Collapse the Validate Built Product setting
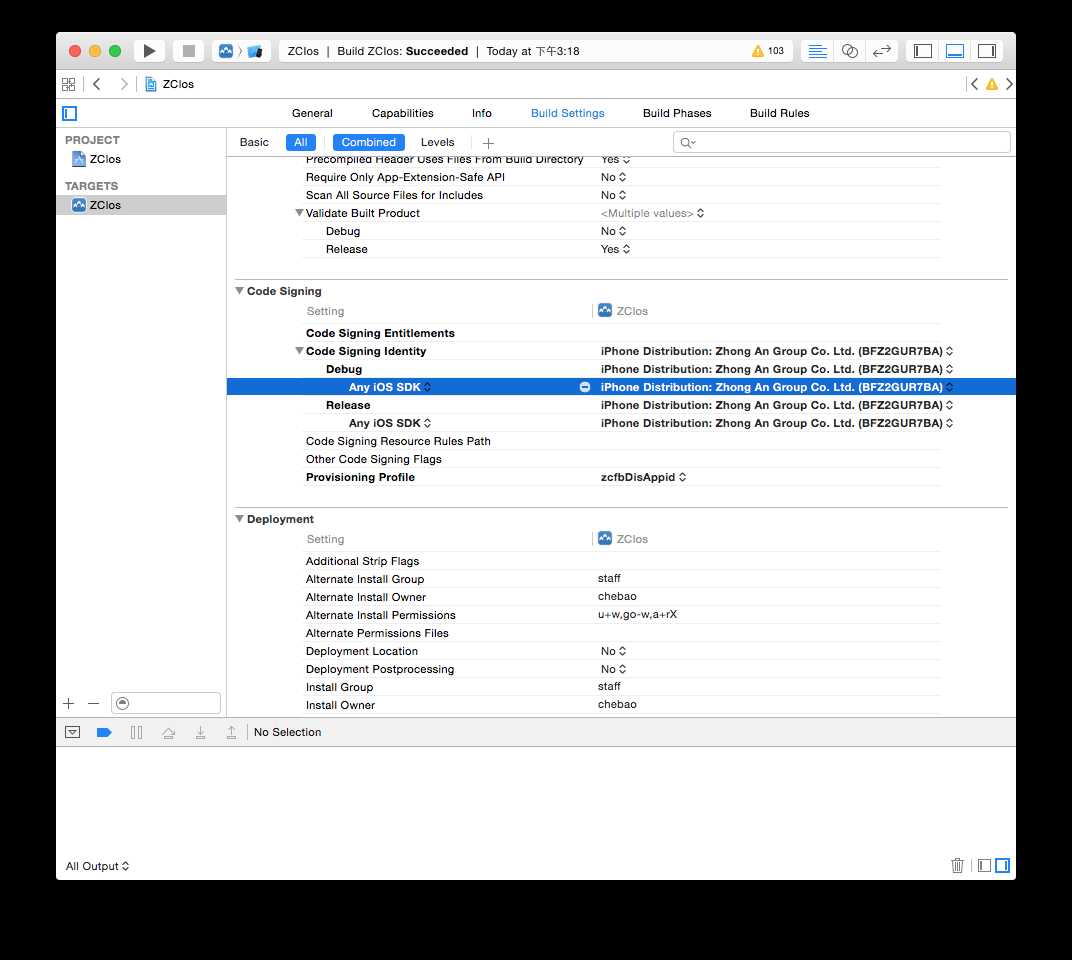 point(299,213)
